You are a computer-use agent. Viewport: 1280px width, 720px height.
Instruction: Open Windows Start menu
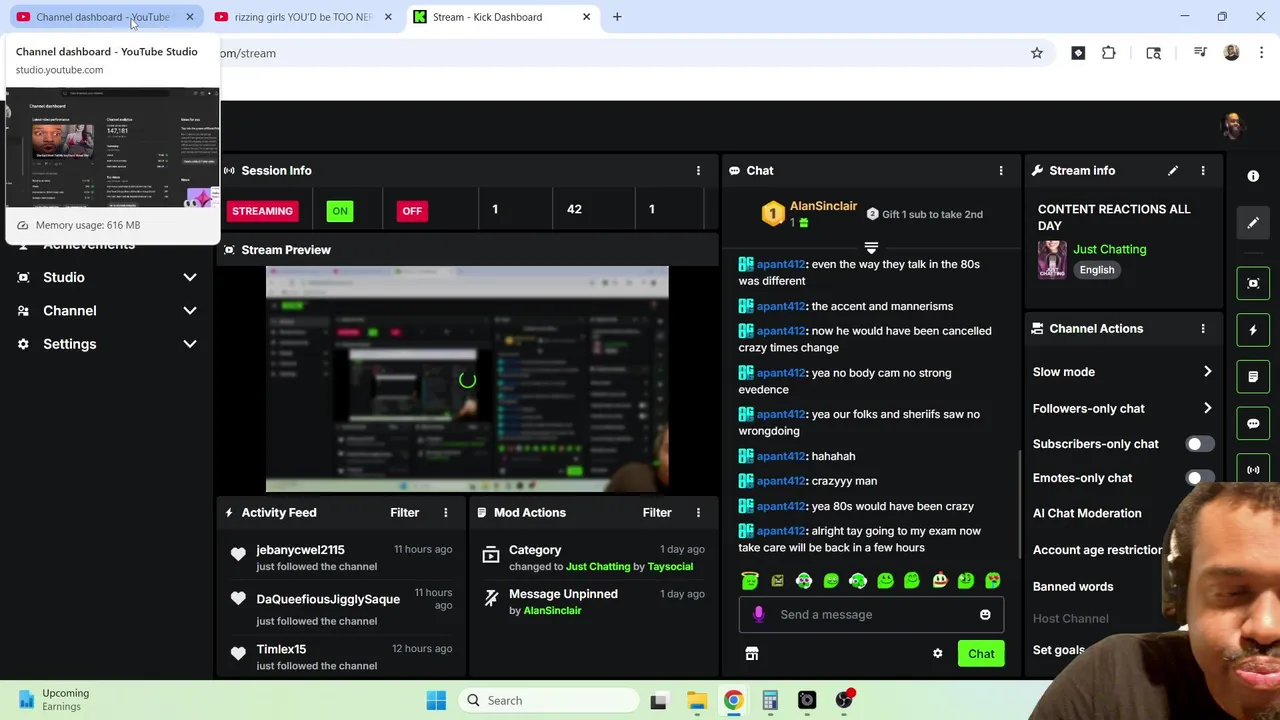click(436, 701)
